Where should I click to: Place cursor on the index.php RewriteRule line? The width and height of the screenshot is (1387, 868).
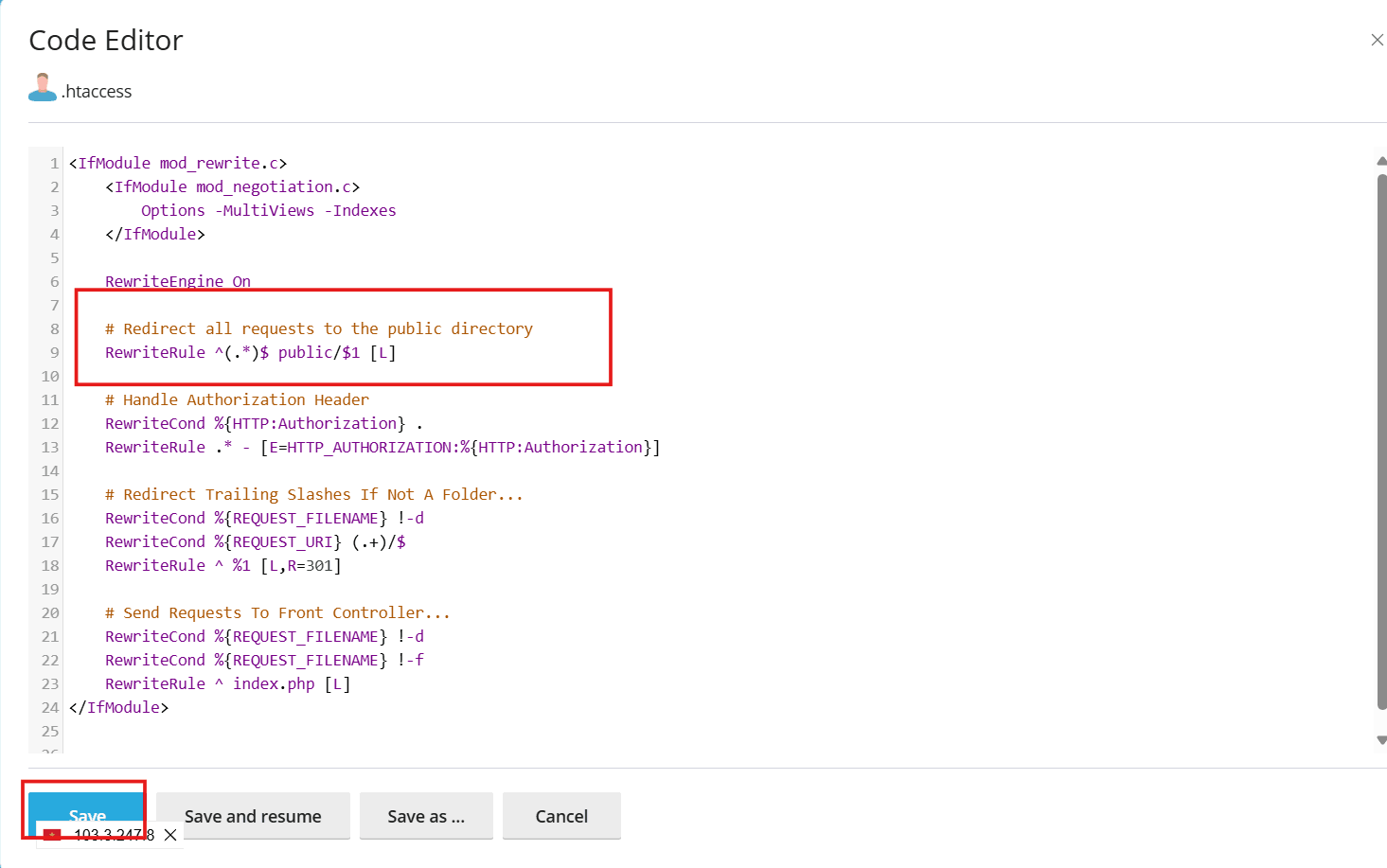pyautogui.click(x=227, y=682)
